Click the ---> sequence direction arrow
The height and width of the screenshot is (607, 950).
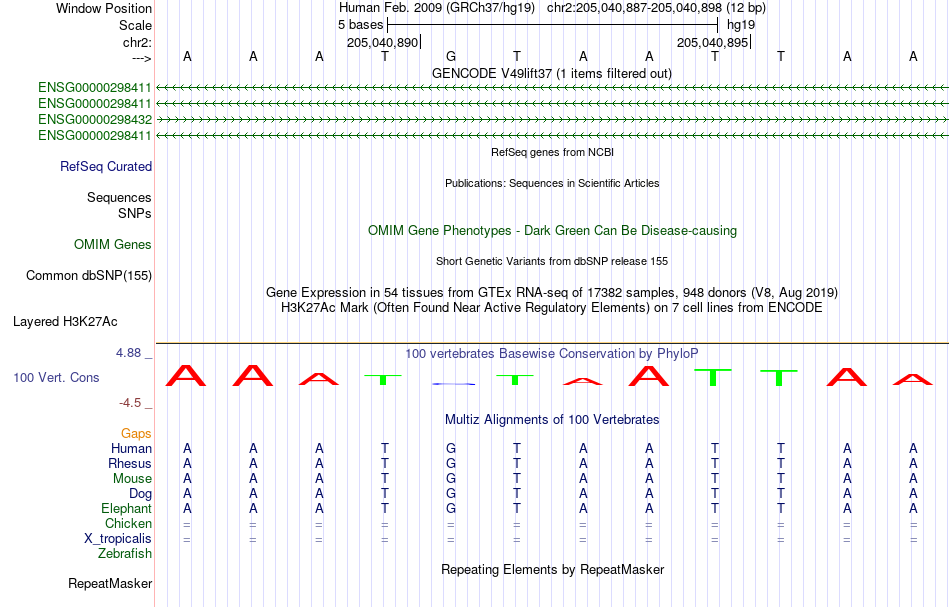[141, 58]
